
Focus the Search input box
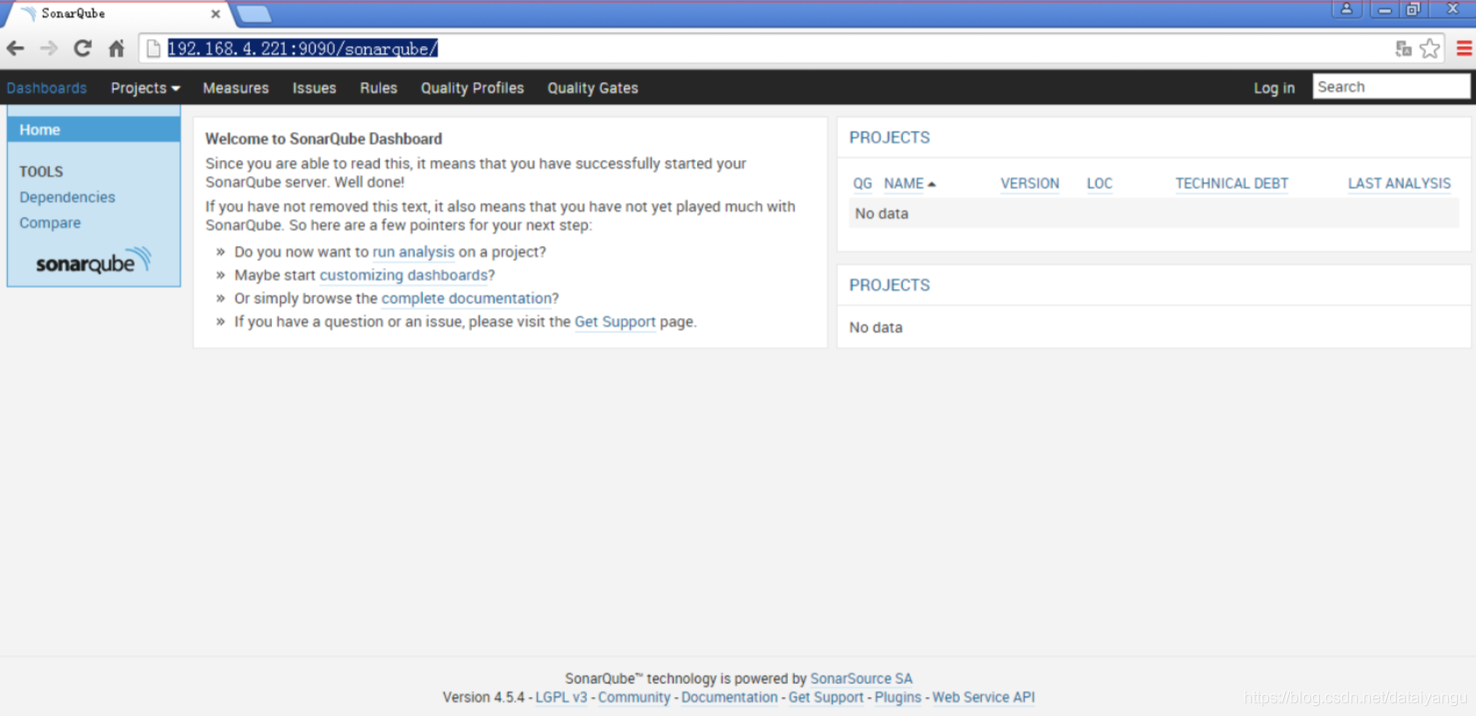[1391, 87]
